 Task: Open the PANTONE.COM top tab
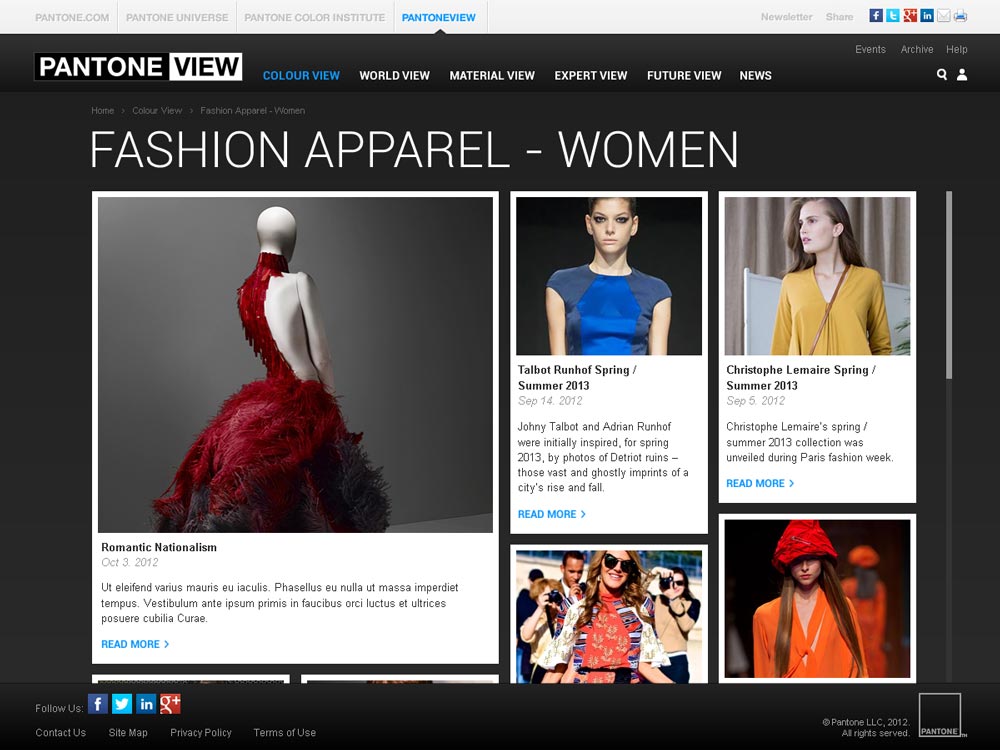tap(72, 17)
